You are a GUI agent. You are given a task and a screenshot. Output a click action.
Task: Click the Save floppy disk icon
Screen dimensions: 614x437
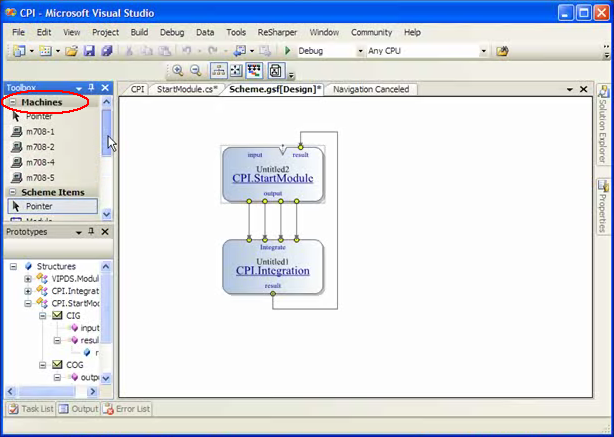pos(89,51)
